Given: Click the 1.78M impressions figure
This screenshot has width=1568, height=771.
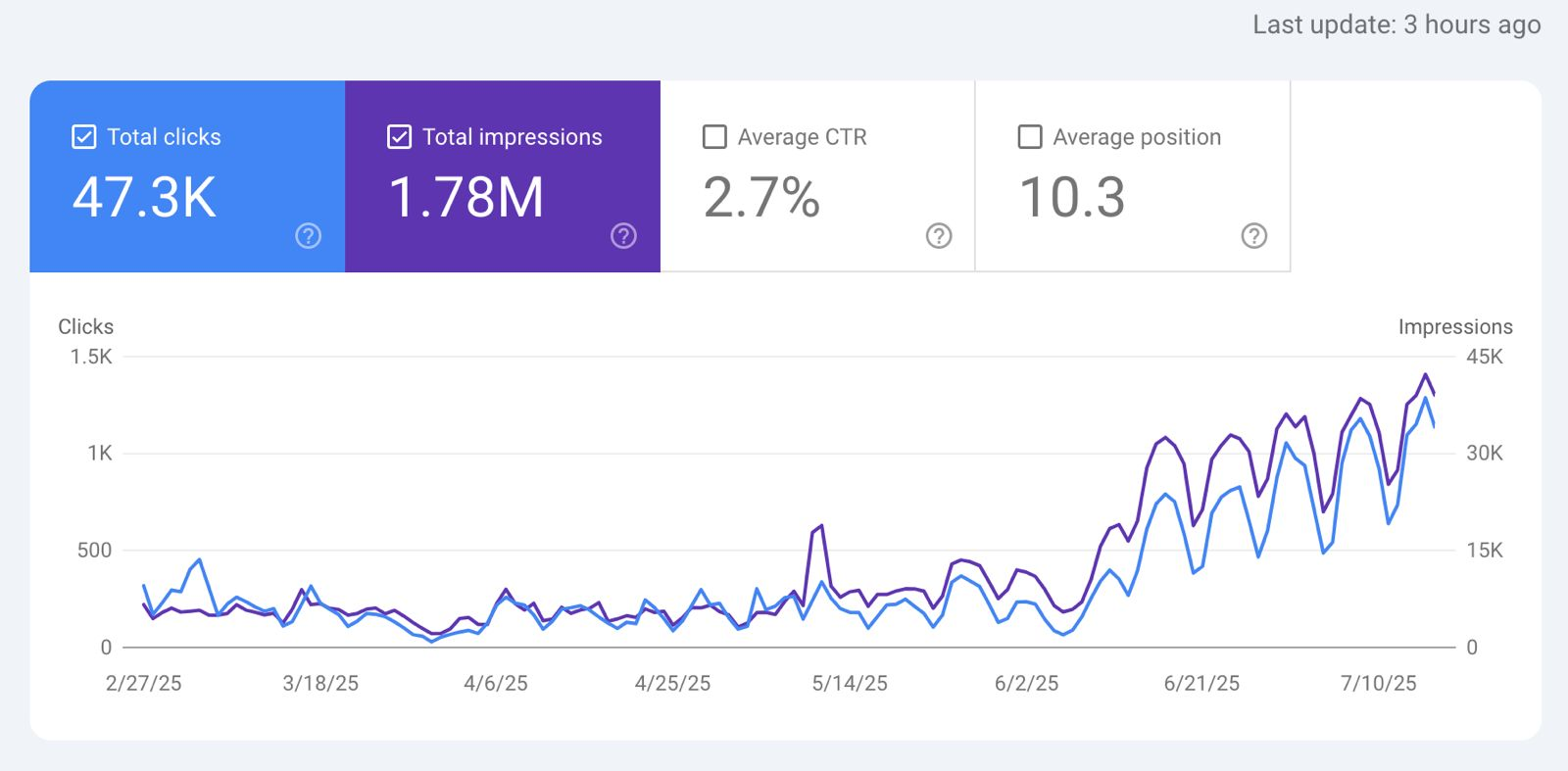Looking at the screenshot, I should coord(466,198).
